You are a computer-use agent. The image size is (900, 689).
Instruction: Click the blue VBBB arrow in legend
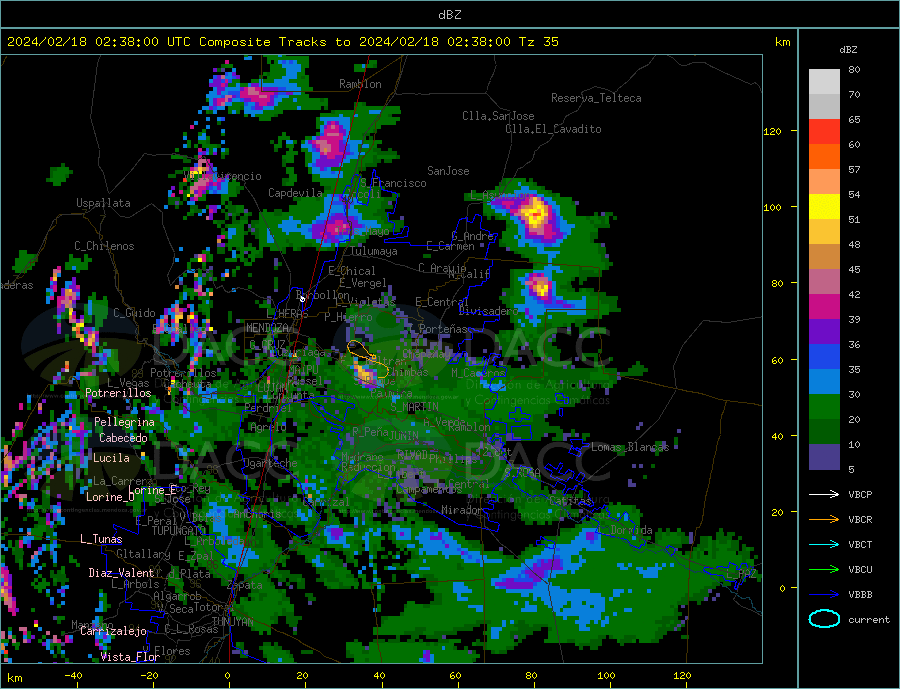(x=824, y=594)
